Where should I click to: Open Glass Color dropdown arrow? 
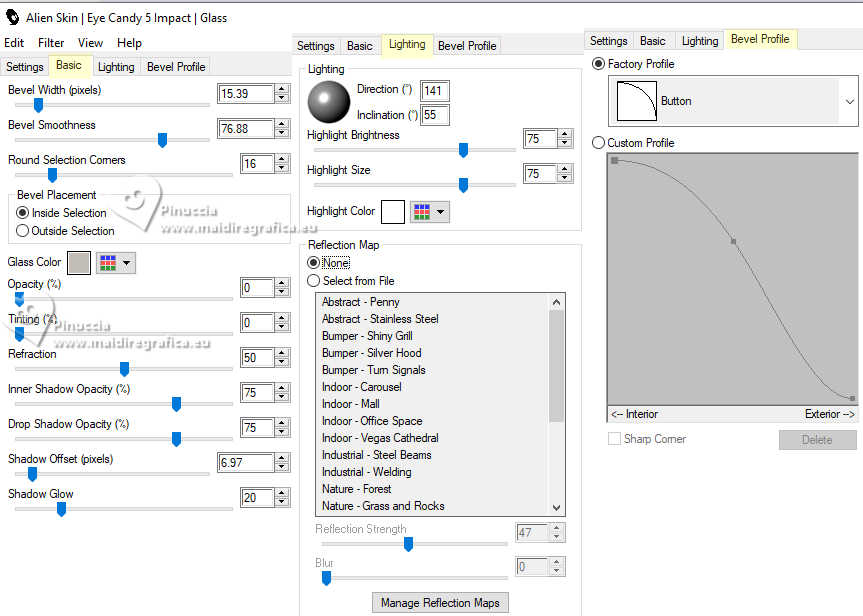tap(127, 263)
